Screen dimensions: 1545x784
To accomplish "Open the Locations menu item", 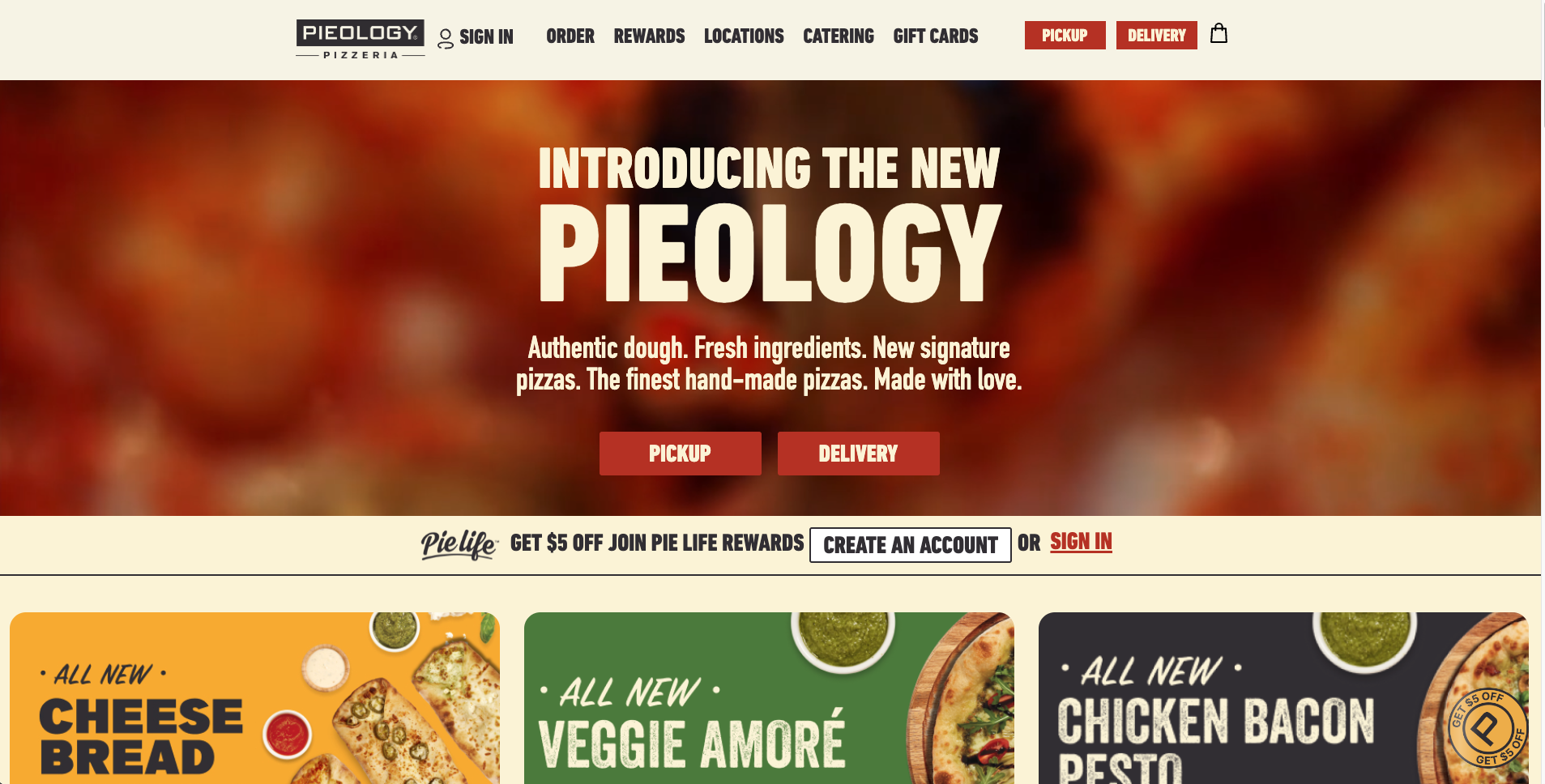I will tap(744, 36).
